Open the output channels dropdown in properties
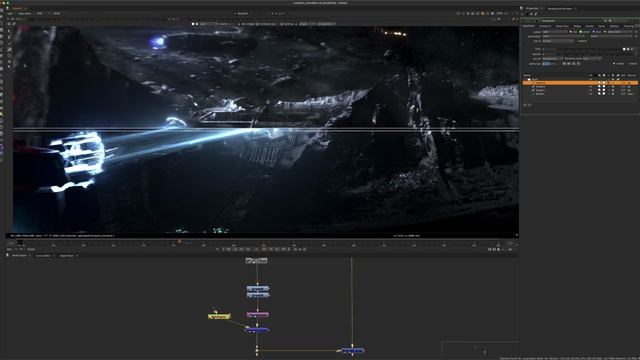Image resolution: width=640 pixels, height=360 pixels. pos(555,31)
